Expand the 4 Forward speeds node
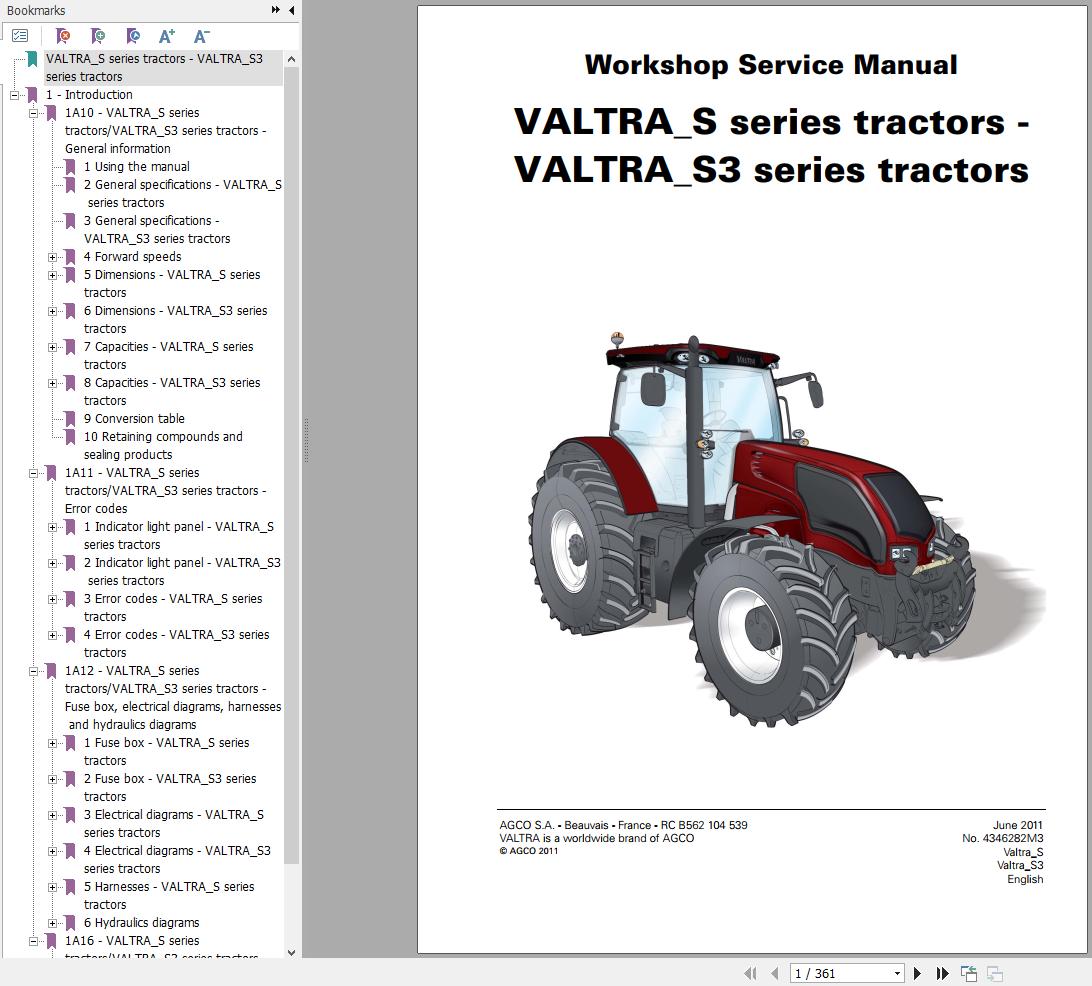The width and height of the screenshot is (1092, 986). pos(52,258)
